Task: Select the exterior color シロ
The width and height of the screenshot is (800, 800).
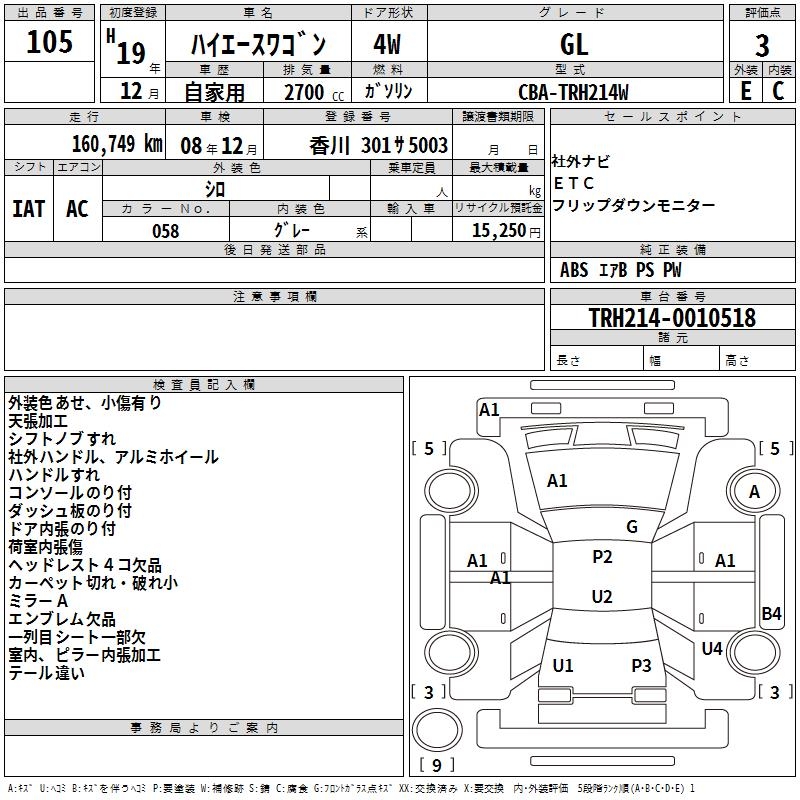Action: tap(215, 190)
